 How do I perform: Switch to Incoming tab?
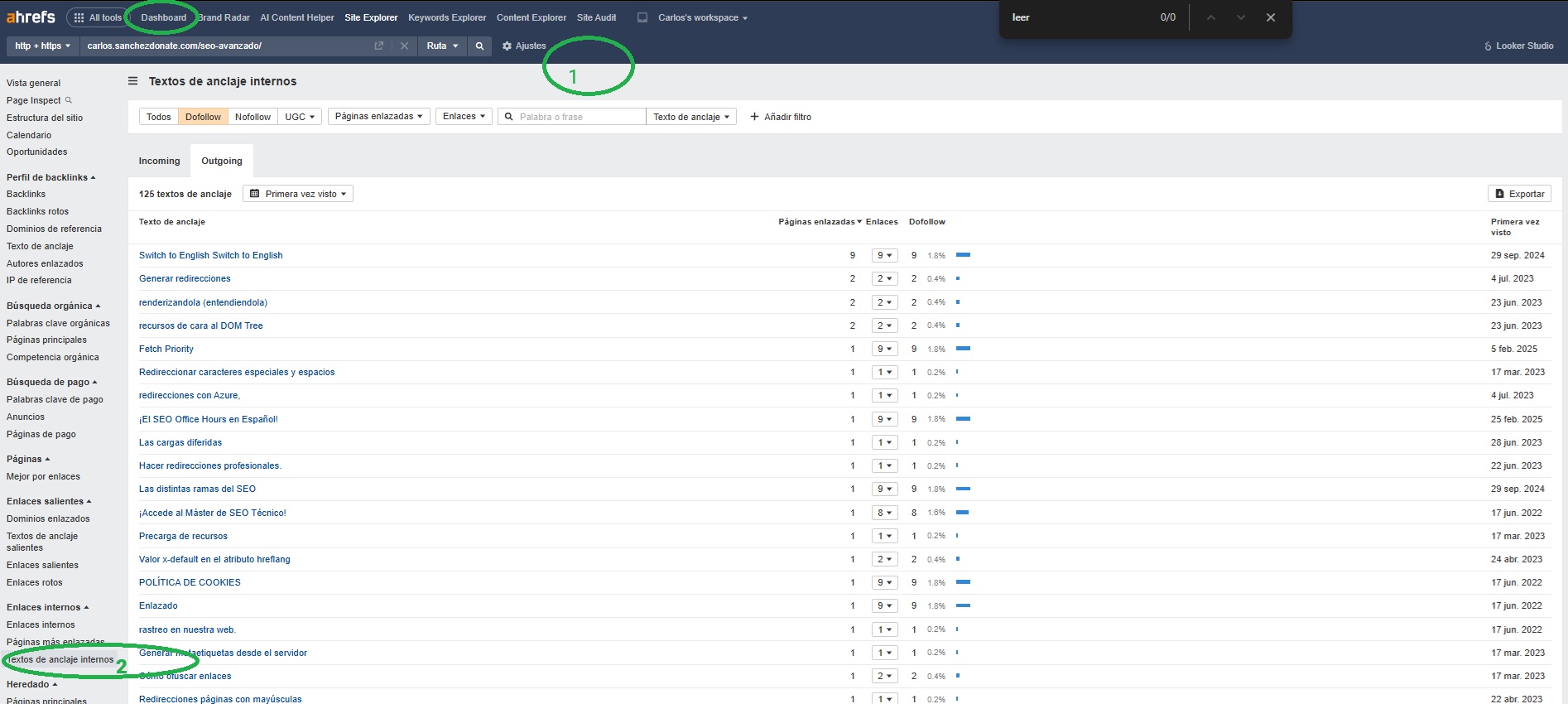(159, 161)
